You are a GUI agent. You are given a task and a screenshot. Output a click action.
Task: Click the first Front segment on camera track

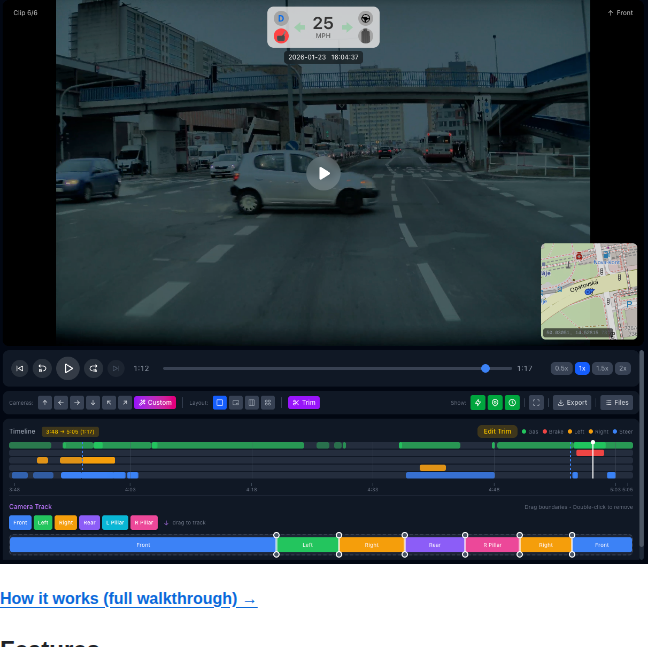click(x=143, y=545)
